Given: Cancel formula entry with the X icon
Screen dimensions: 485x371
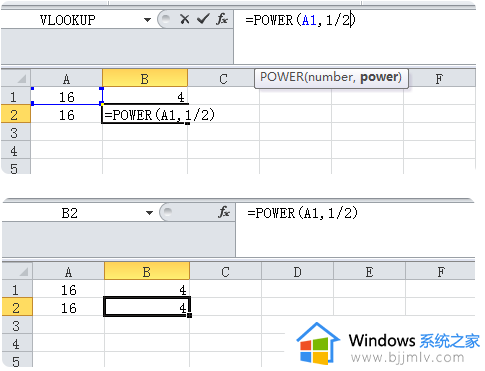Looking at the screenshot, I should point(184,19).
